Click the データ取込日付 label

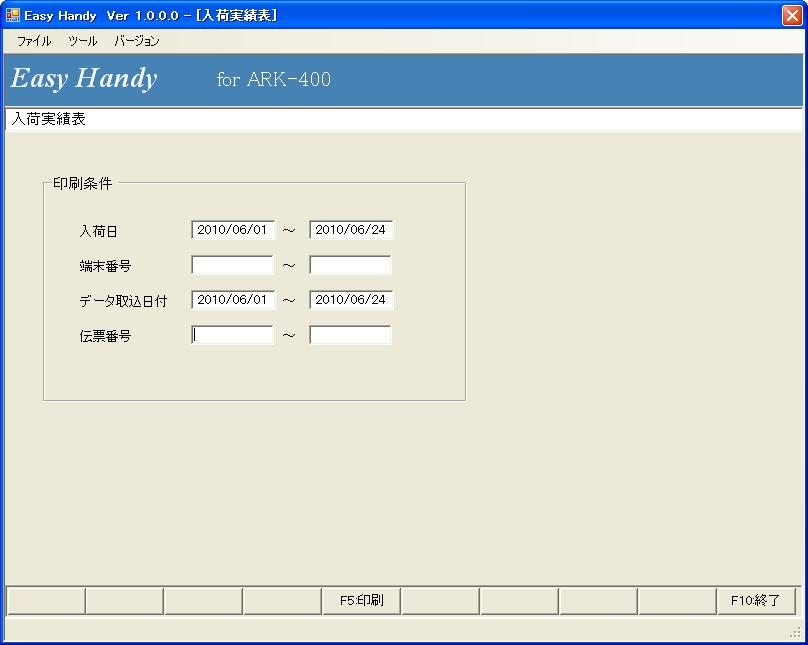123,301
